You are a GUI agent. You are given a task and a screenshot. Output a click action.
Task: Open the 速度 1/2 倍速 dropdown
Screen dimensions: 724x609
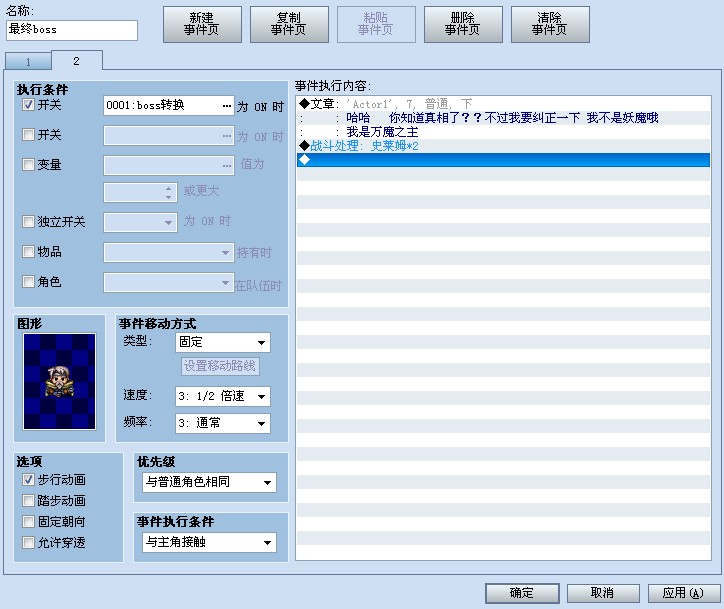pyautogui.click(x=223, y=396)
